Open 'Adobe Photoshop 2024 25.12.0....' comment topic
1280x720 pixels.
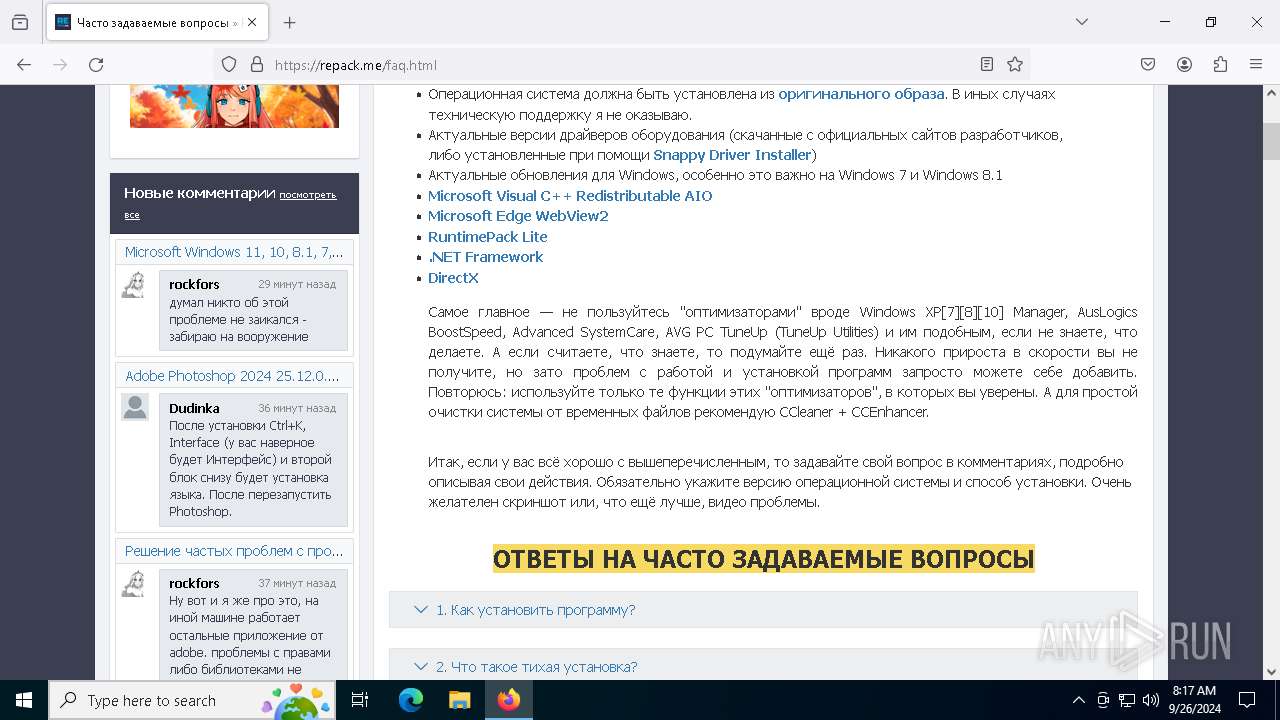click(x=232, y=376)
